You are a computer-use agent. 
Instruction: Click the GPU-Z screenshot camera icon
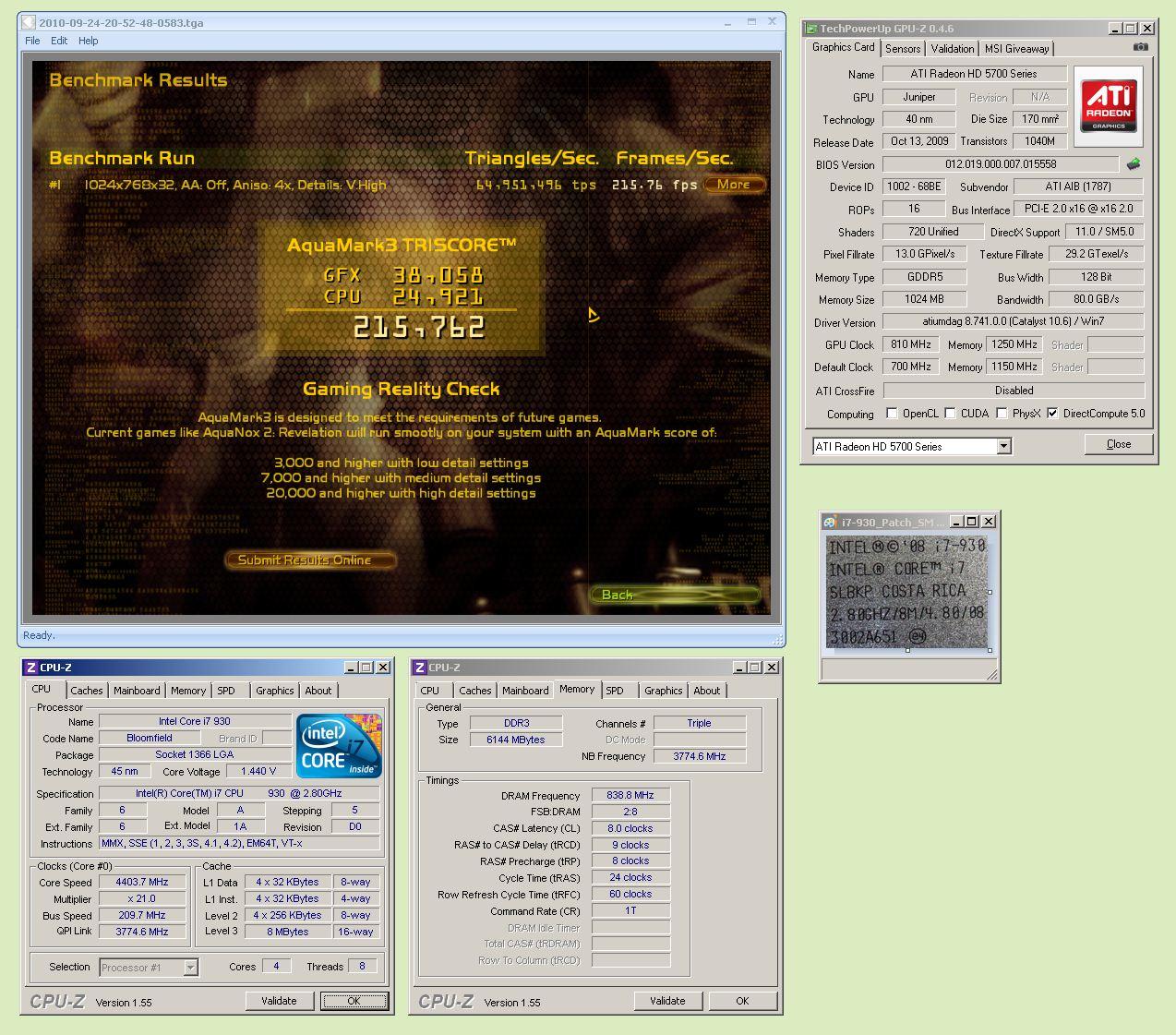tap(1141, 47)
